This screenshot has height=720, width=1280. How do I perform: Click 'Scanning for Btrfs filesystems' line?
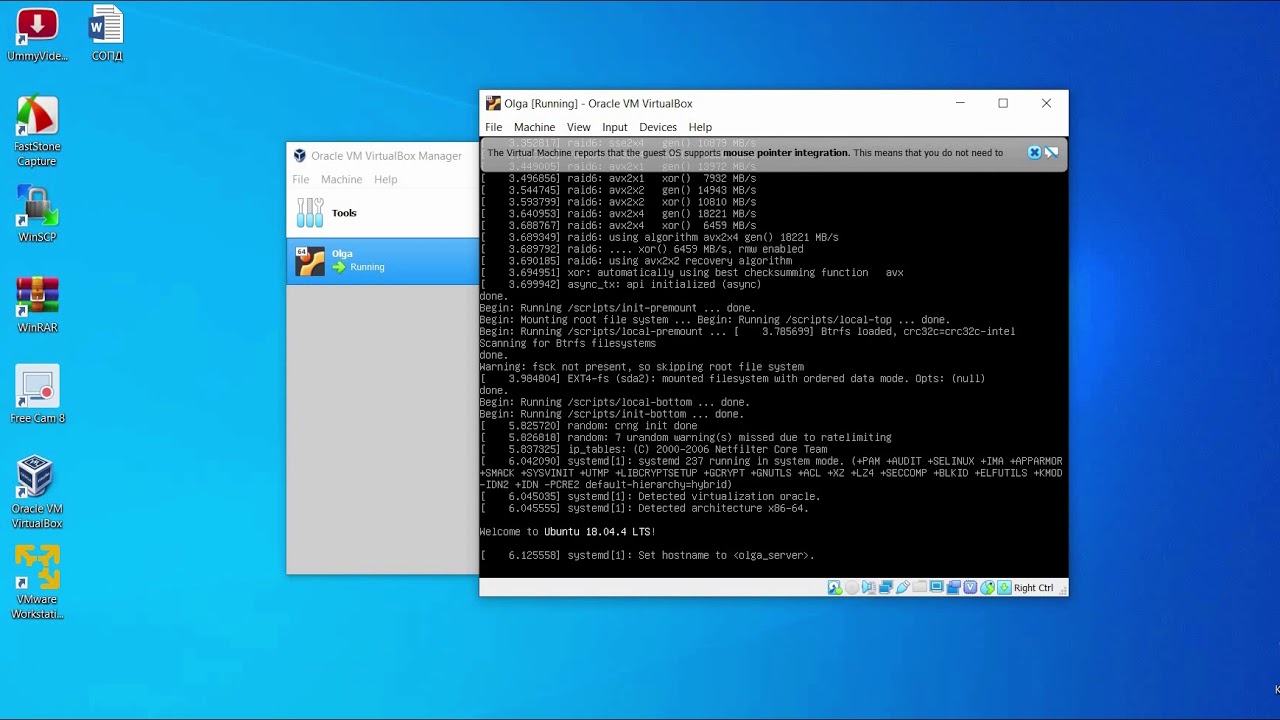tap(570, 343)
